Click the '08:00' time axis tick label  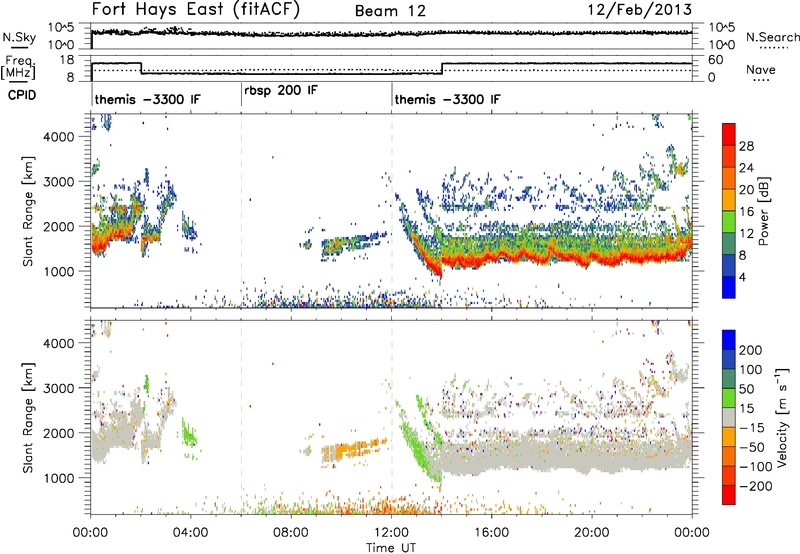pyautogui.click(x=291, y=532)
